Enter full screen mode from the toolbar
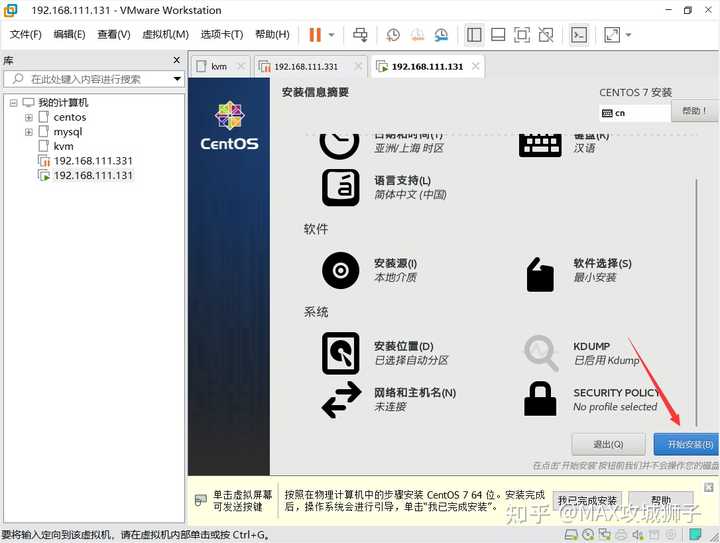 point(522,35)
